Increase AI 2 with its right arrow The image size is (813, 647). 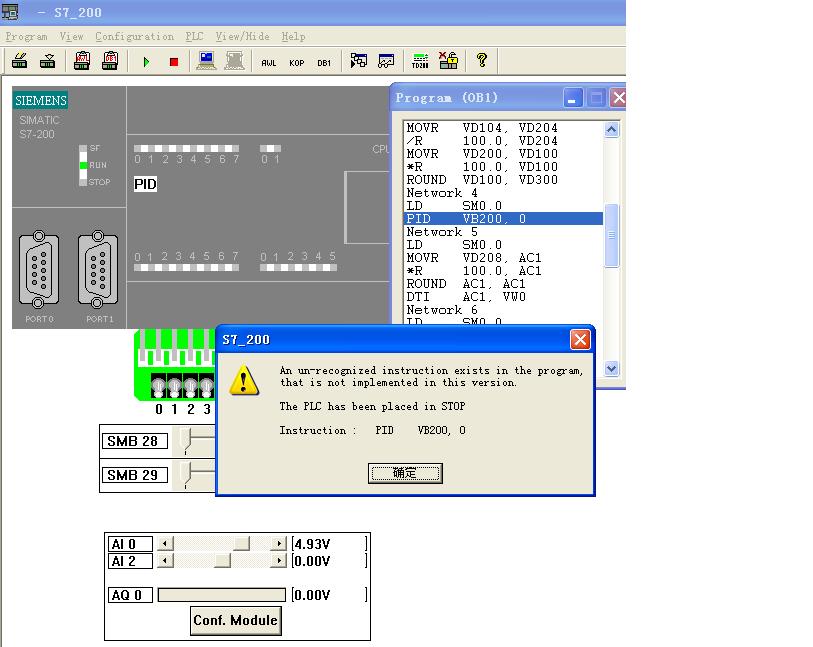pos(278,561)
